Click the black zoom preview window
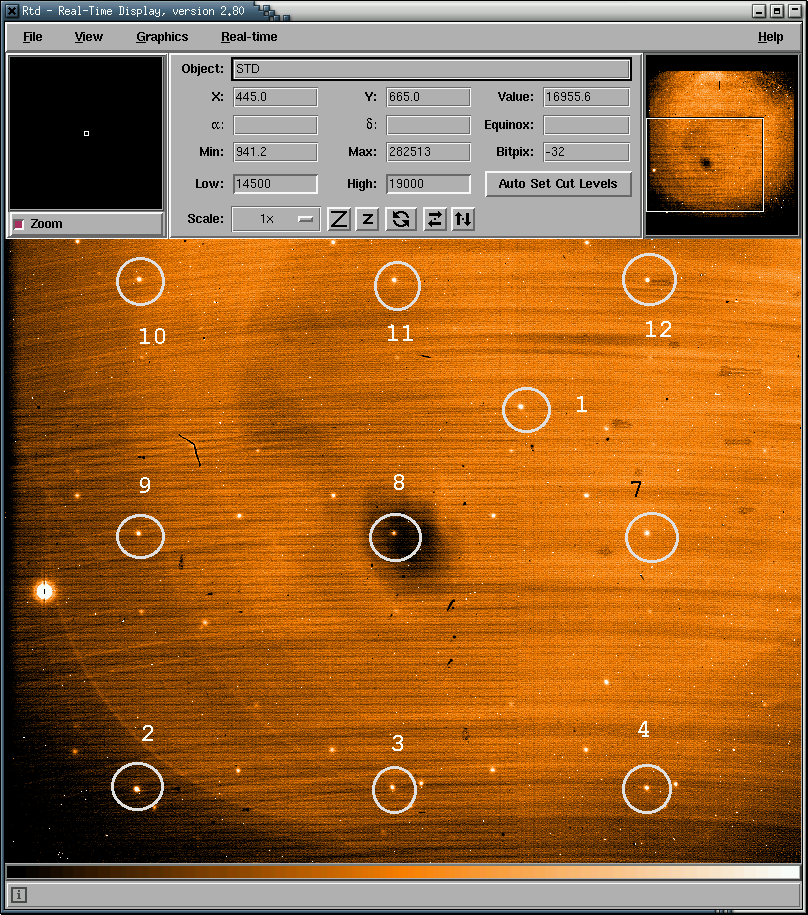The width and height of the screenshot is (808, 915). (x=86, y=133)
